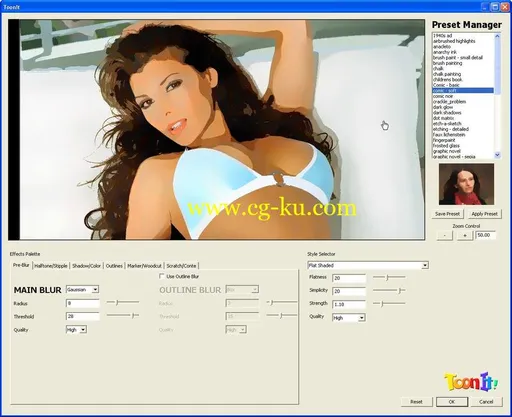This screenshot has width=512, height=417.
Task: Switch to the Halftone/Stipple tab
Action: tap(51, 266)
